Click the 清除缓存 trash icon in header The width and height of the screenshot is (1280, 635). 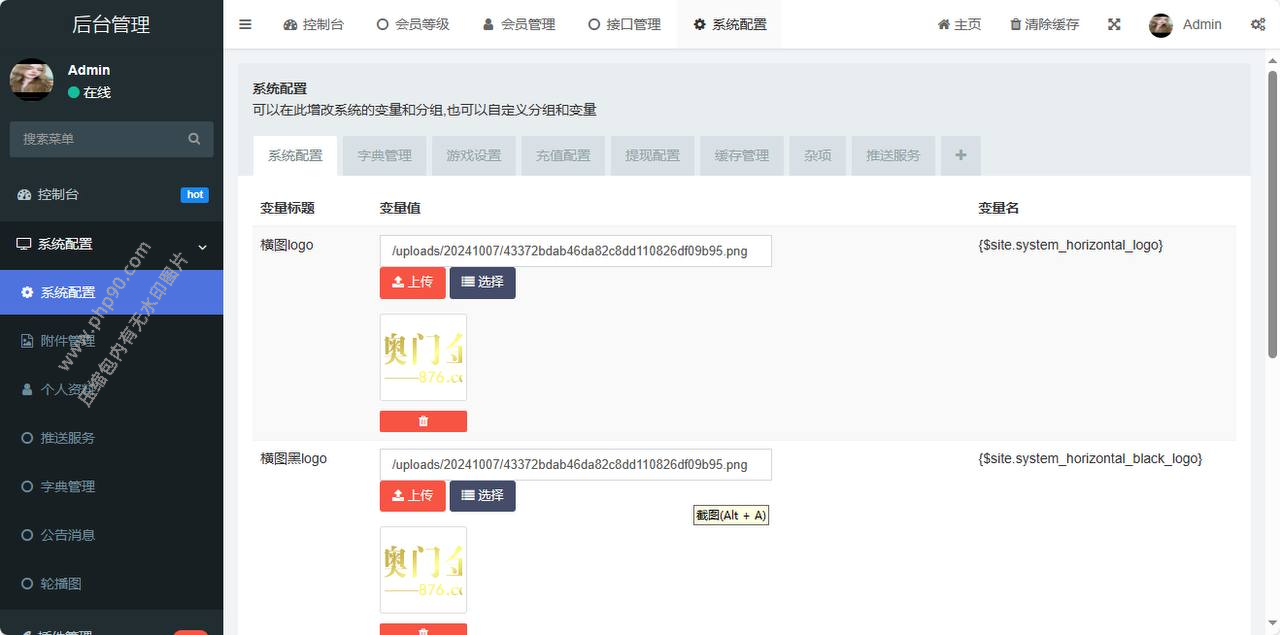point(1016,24)
